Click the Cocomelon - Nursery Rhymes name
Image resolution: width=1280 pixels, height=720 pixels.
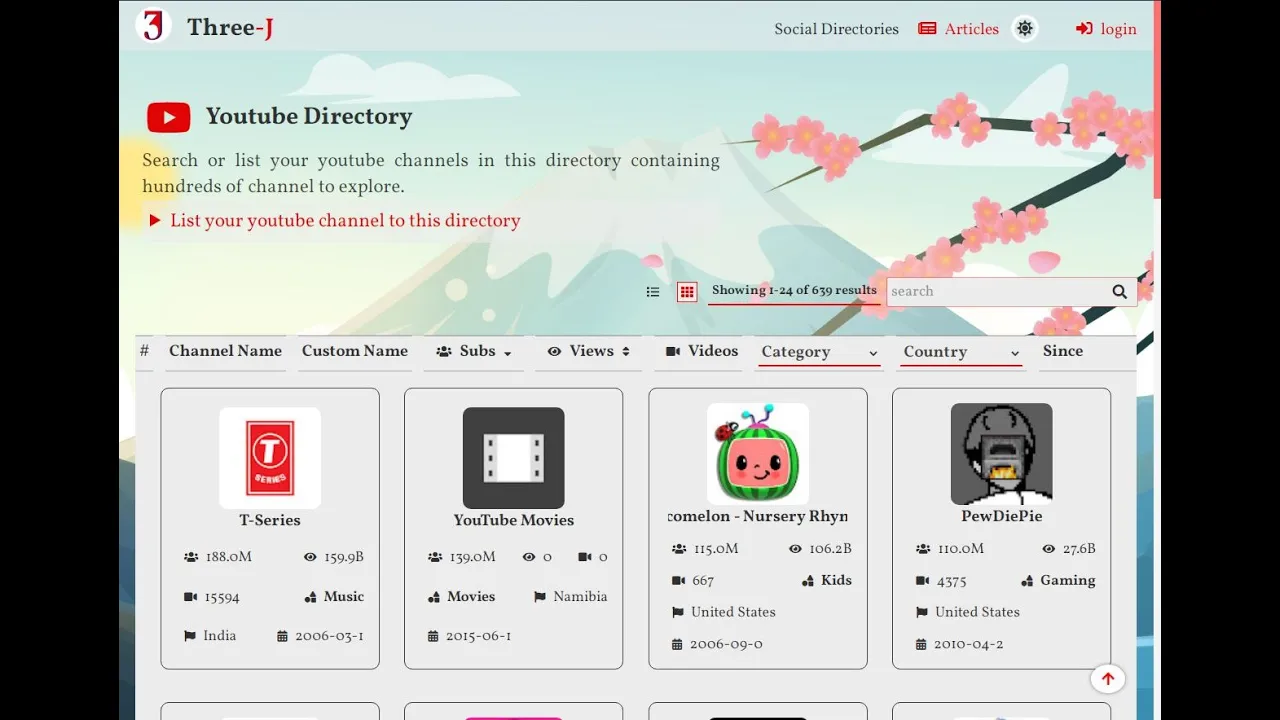[x=758, y=516]
